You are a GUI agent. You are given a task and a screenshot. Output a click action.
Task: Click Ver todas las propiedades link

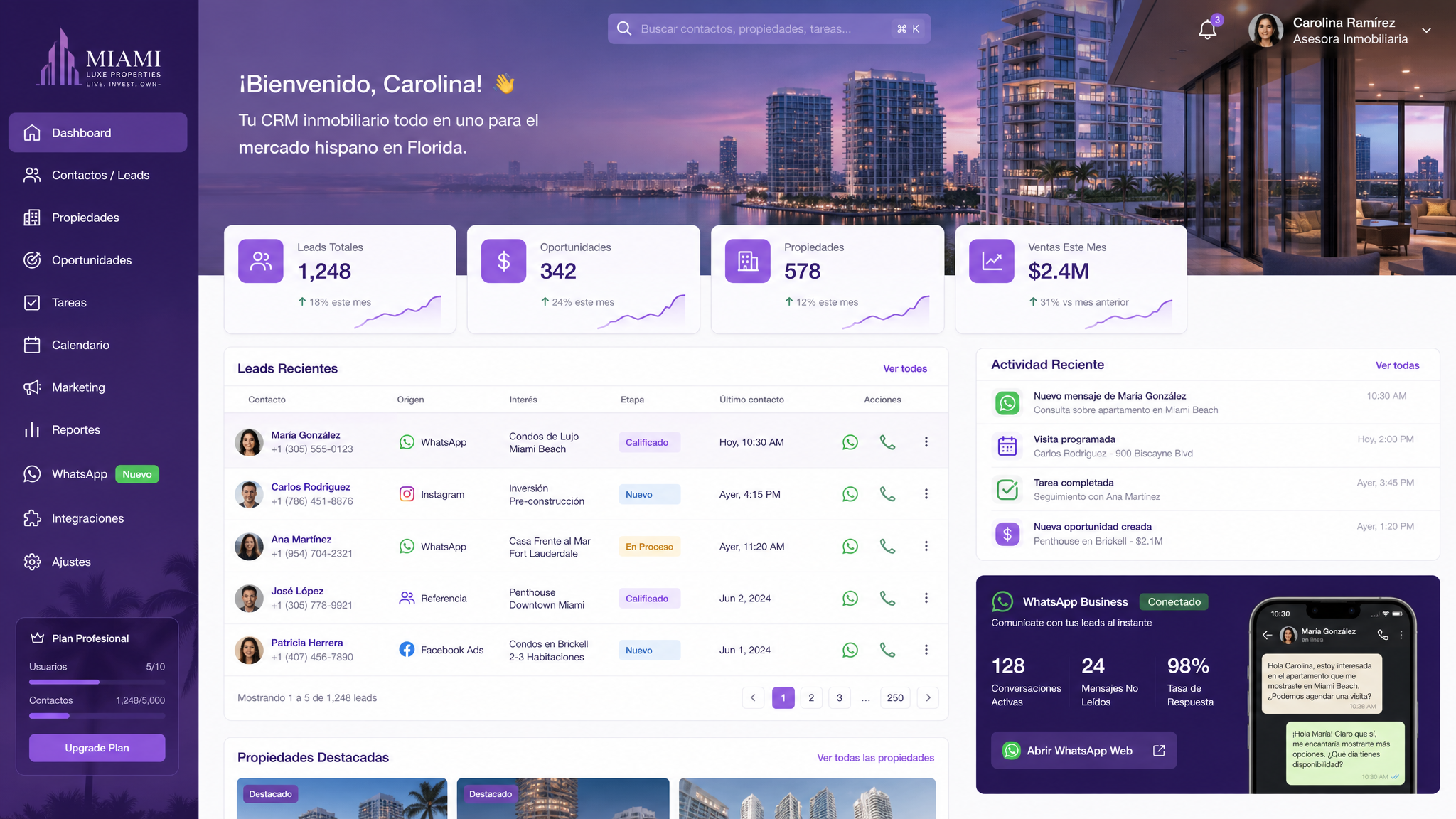(875, 758)
